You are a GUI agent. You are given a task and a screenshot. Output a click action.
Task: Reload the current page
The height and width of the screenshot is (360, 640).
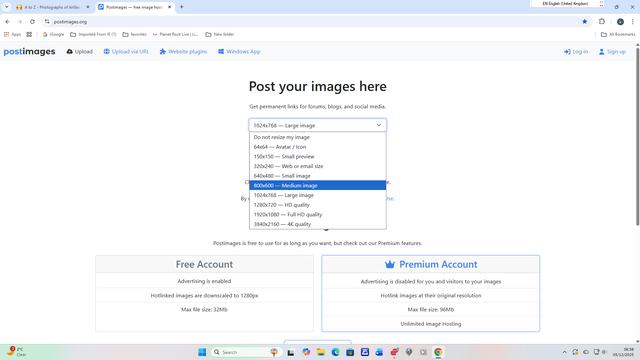[32, 22]
